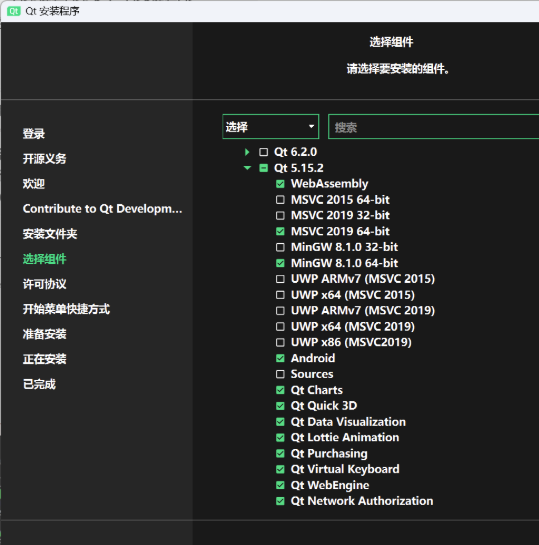The height and width of the screenshot is (545, 539).
Task: Uncheck the Qt Data Visualization checkbox
Action: click(280, 422)
